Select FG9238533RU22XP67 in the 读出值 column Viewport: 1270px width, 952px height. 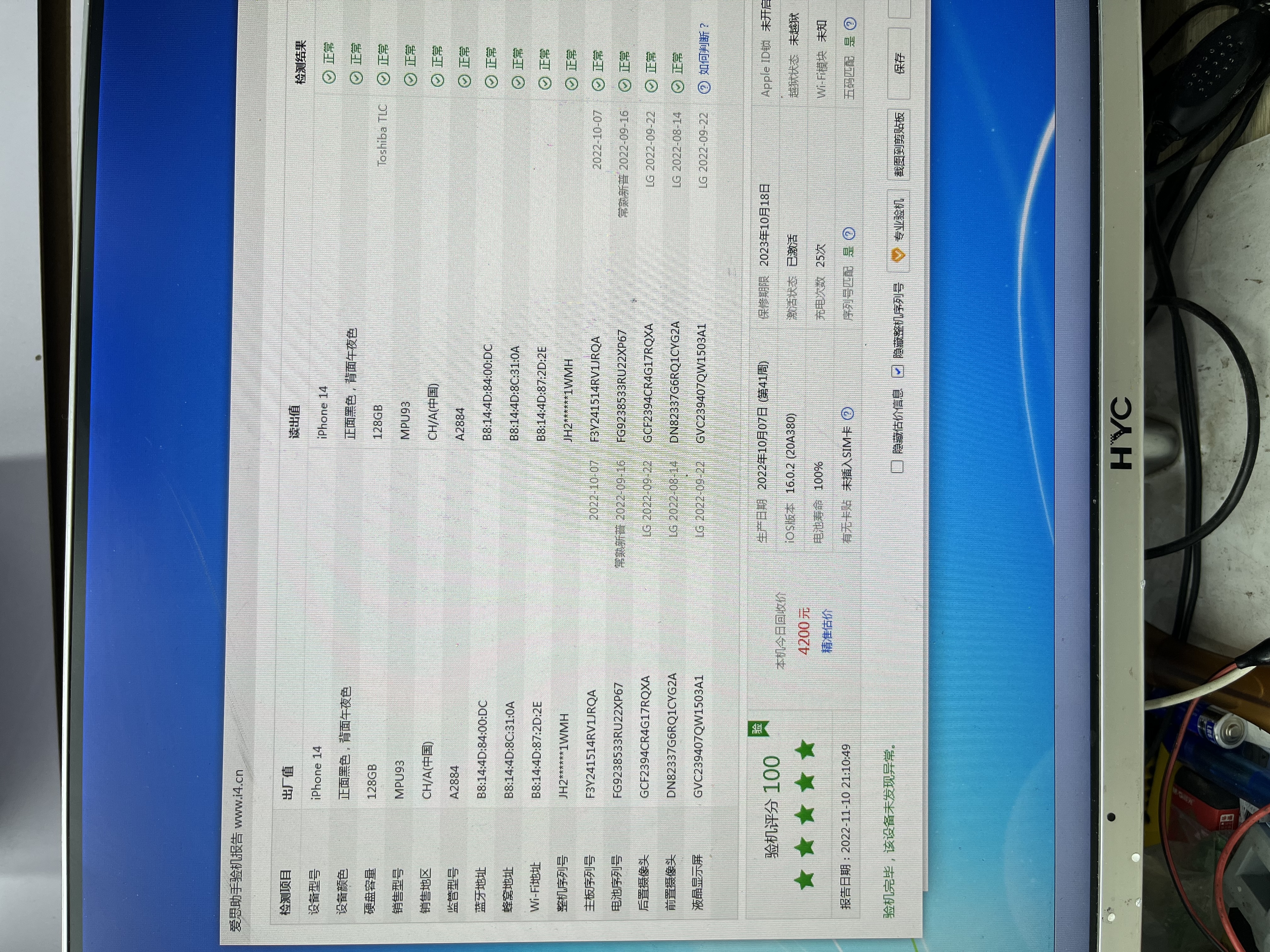(x=621, y=386)
